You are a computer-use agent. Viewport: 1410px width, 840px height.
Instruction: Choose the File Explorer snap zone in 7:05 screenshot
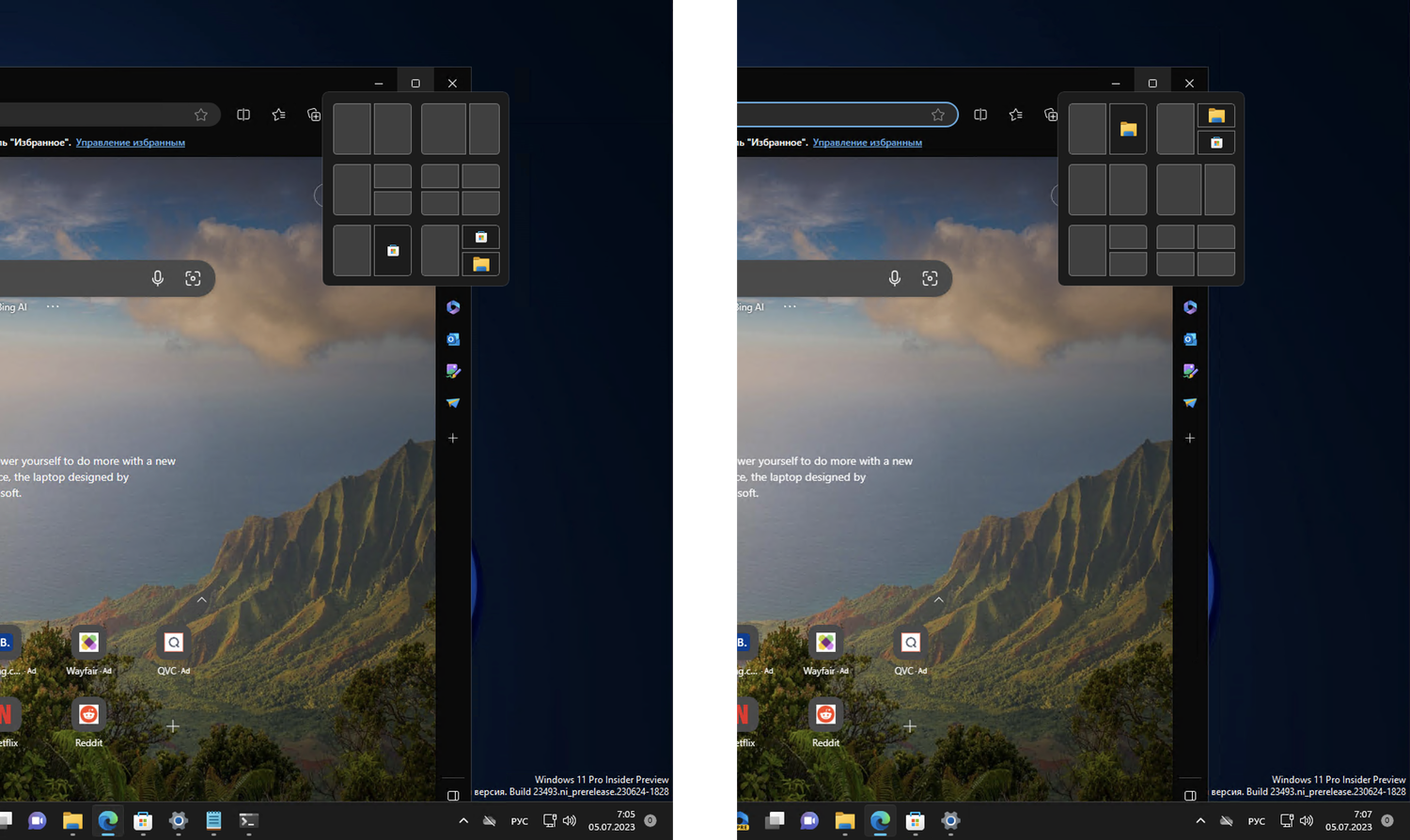(481, 264)
